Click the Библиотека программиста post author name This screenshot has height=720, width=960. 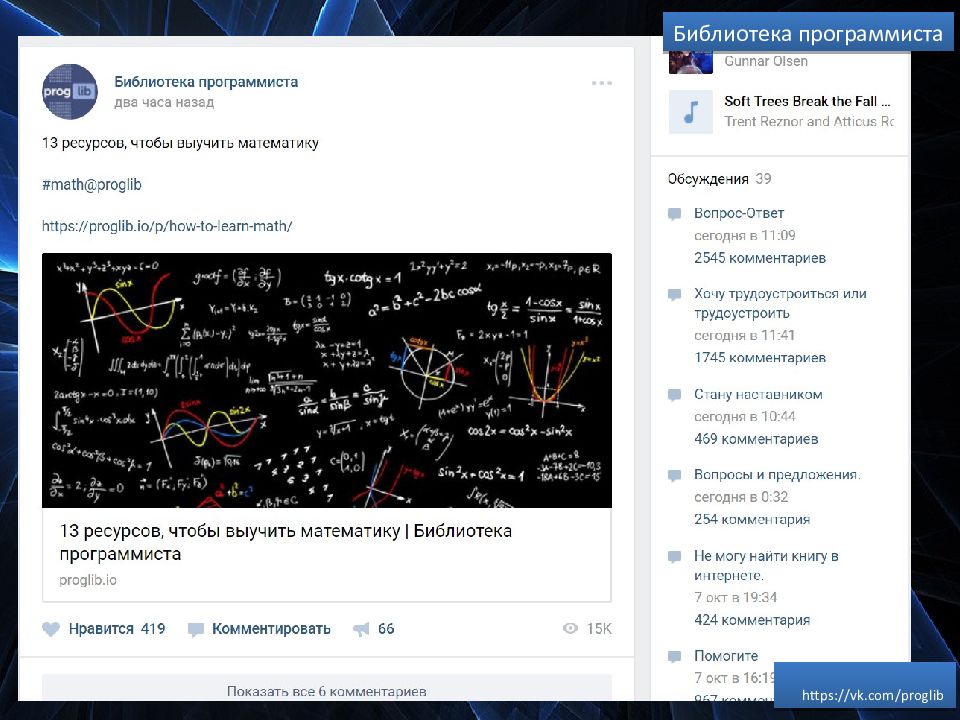click(206, 82)
